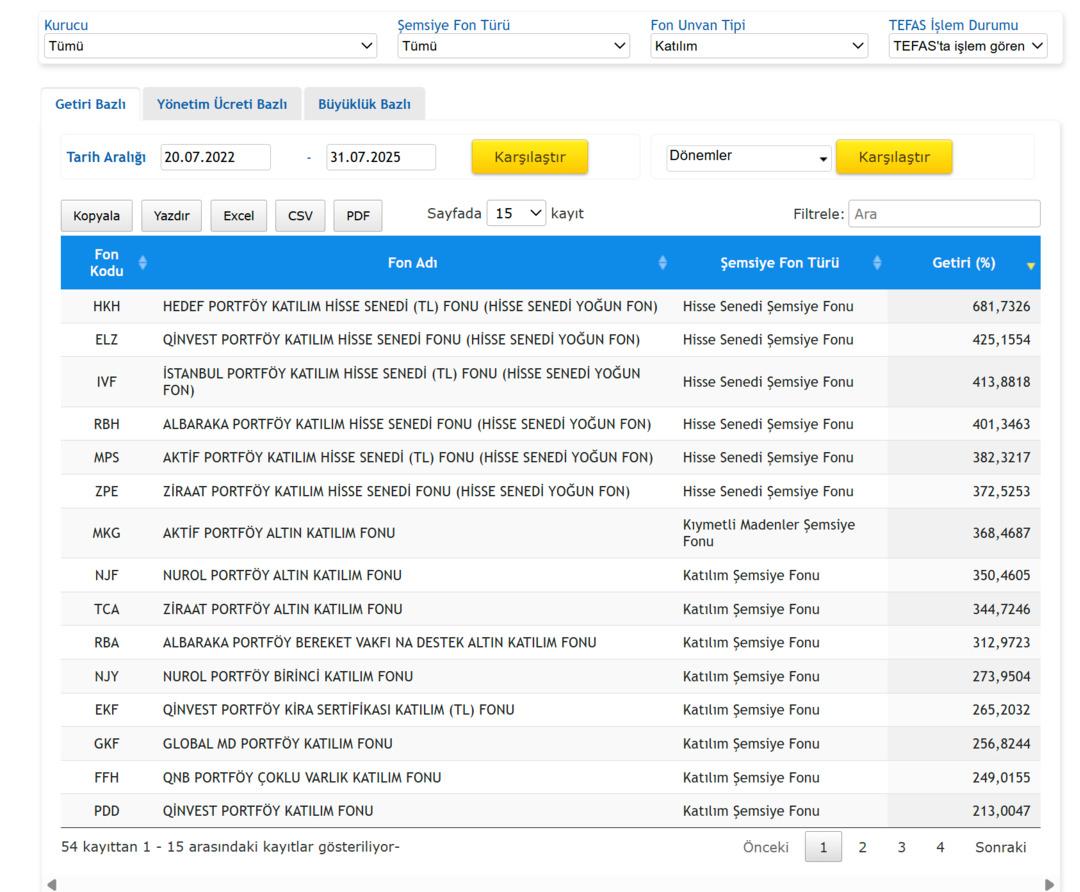This screenshot has height=892, width=1080.
Task: Click the ALBARAKA PORTFÖY KATILIM HİSSE SENEDİ FONU row name
Action: [407, 424]
